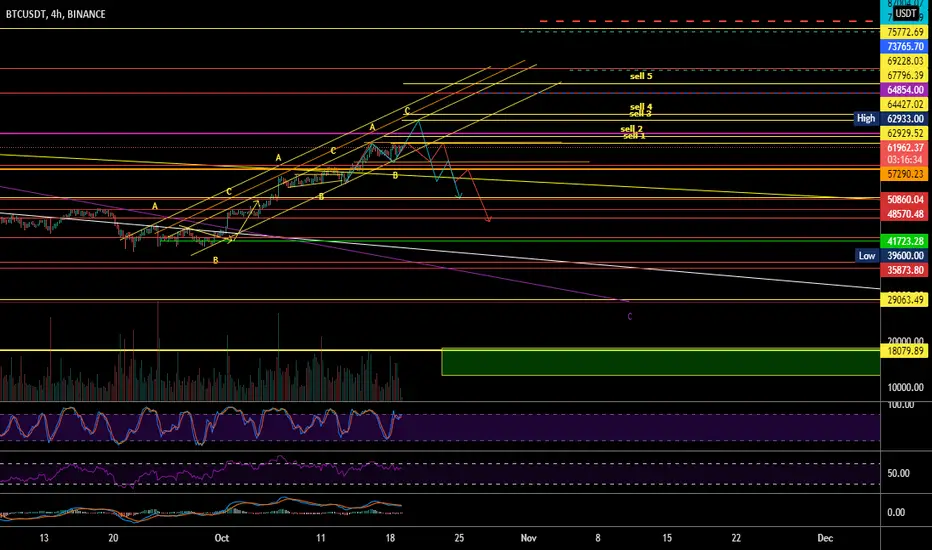Click the 18 date on time axis
The image size is (932, 550).
tap(390, 538)
